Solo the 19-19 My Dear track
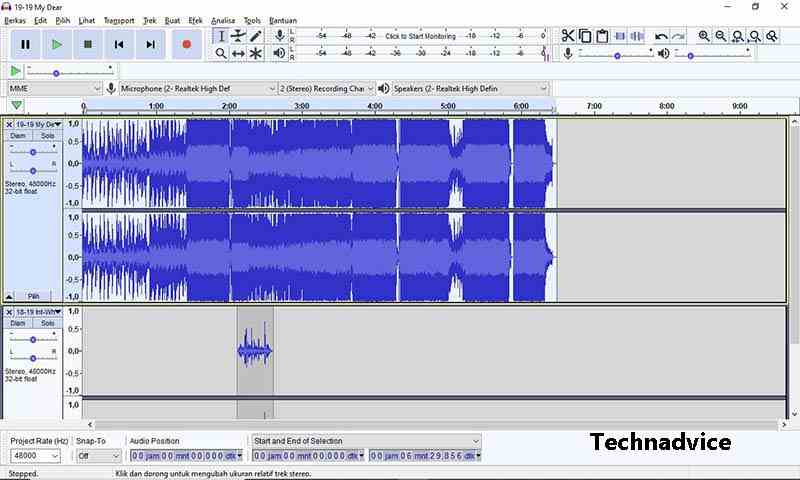800x480 pixels. [47, 136]
